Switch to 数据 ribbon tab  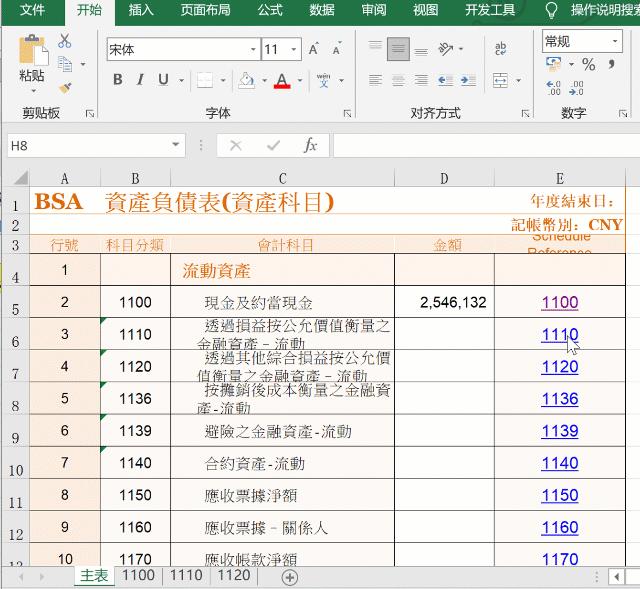(322, 10)
